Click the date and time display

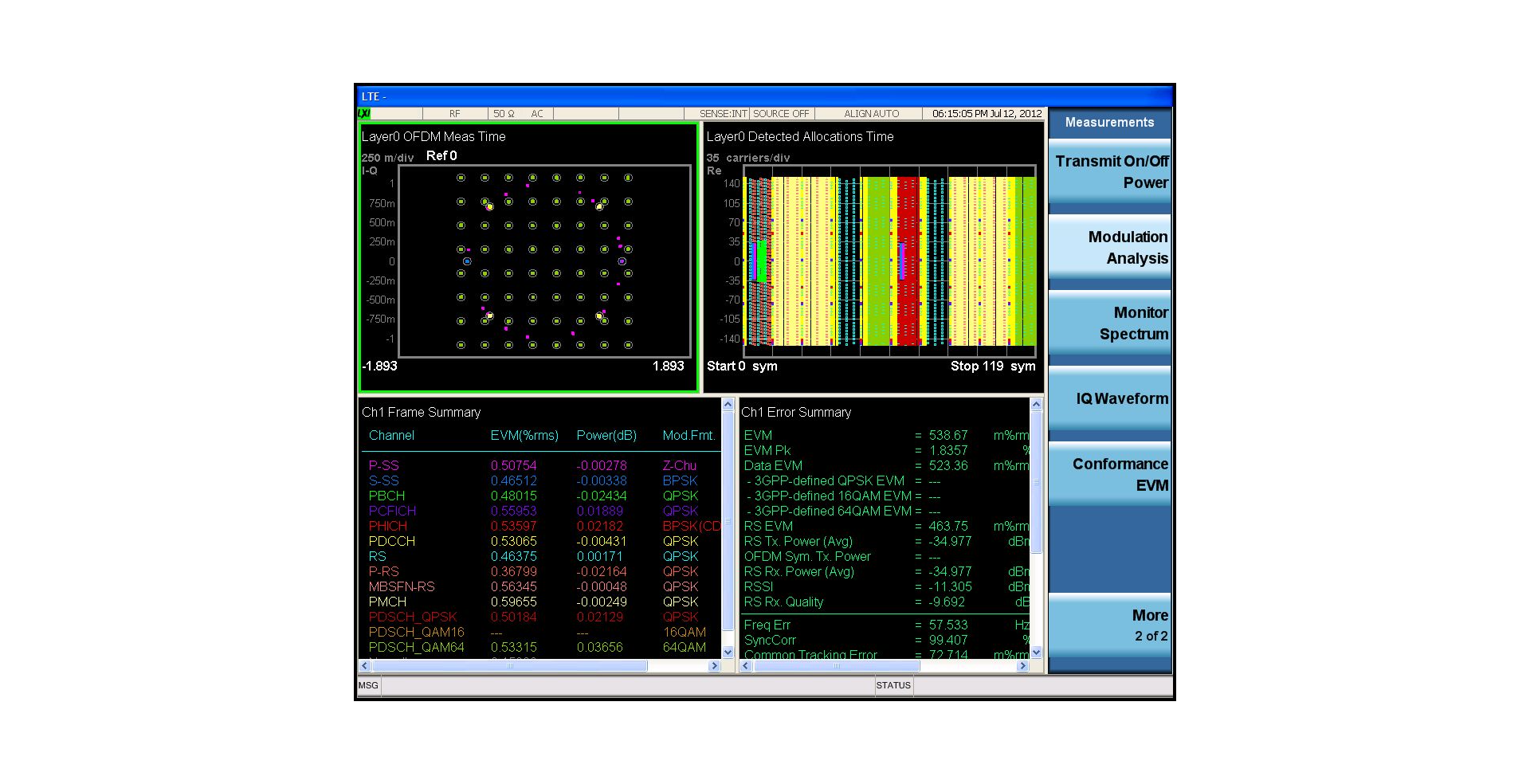point(987,113)
